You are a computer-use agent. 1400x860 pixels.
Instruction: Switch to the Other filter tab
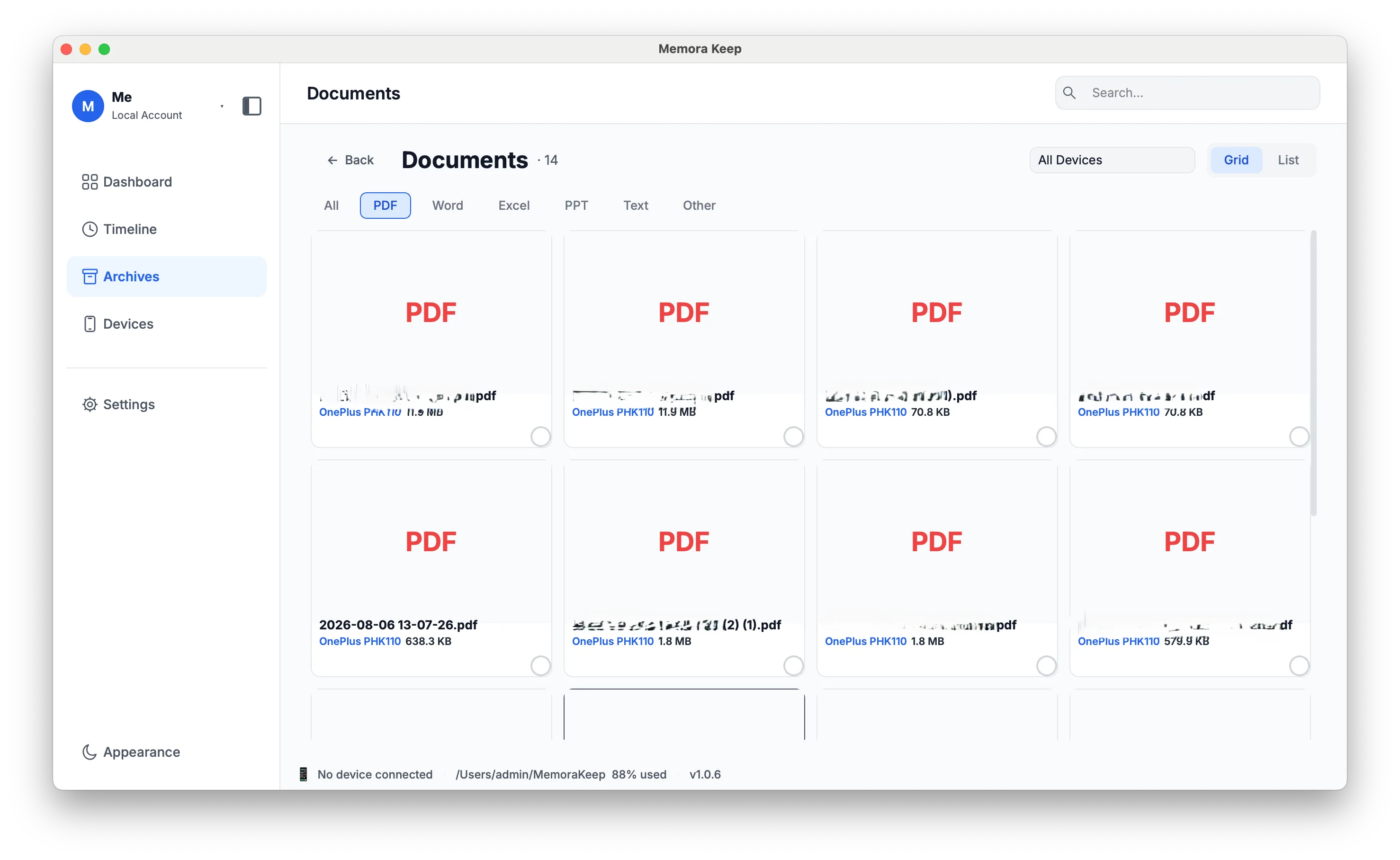tap(699, 206)
